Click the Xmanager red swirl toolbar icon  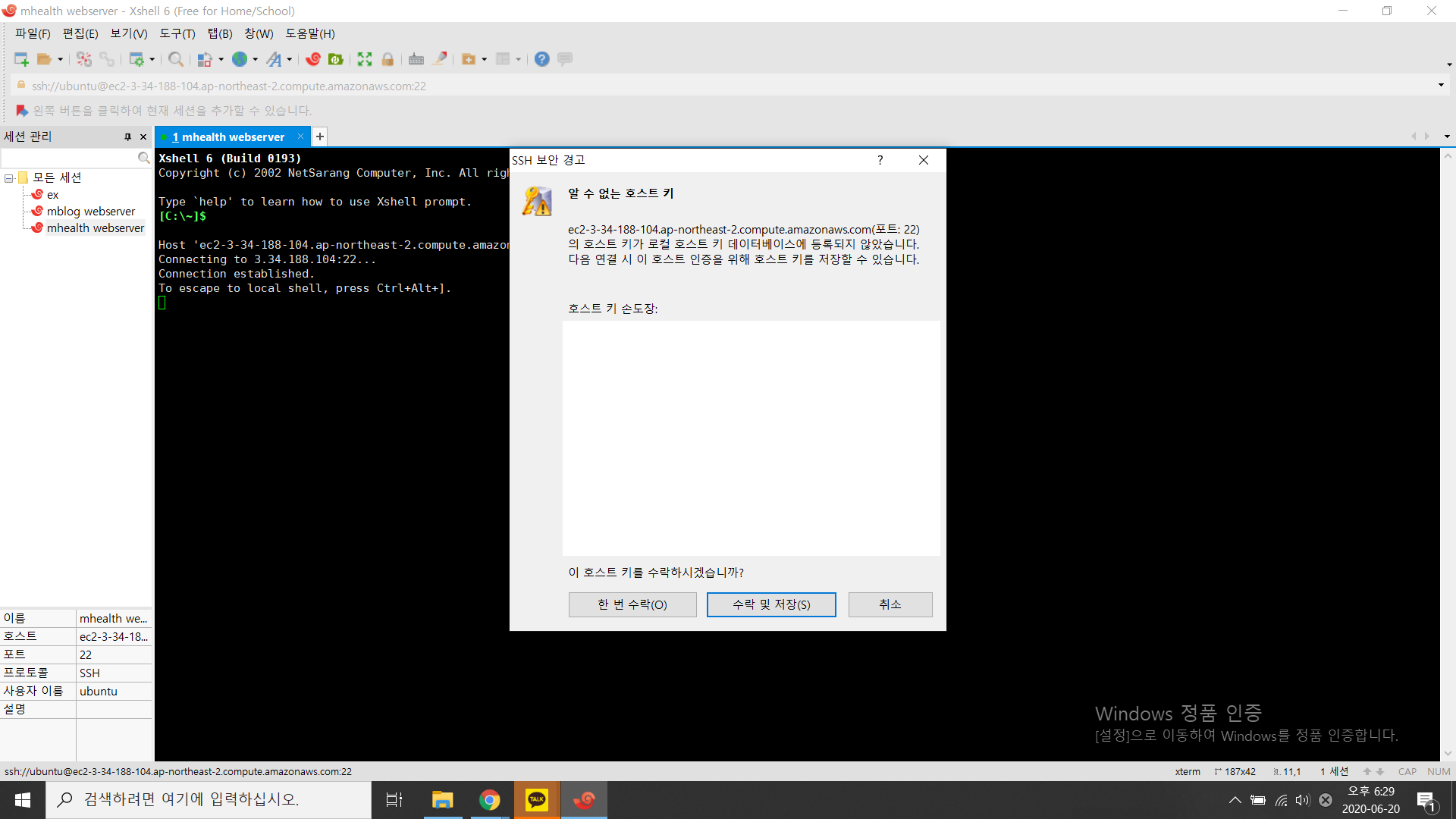[312, 59]
